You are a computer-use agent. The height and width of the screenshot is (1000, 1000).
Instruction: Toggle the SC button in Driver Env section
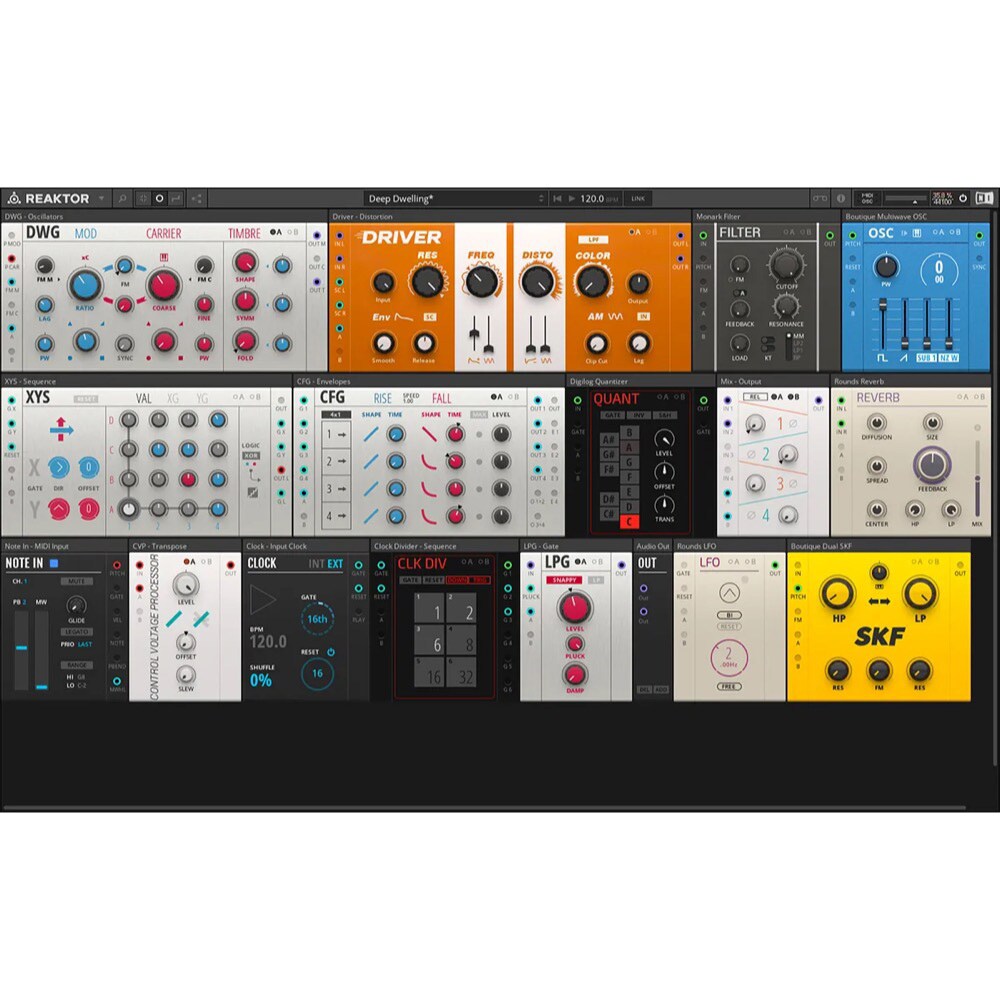coord(430,316)
